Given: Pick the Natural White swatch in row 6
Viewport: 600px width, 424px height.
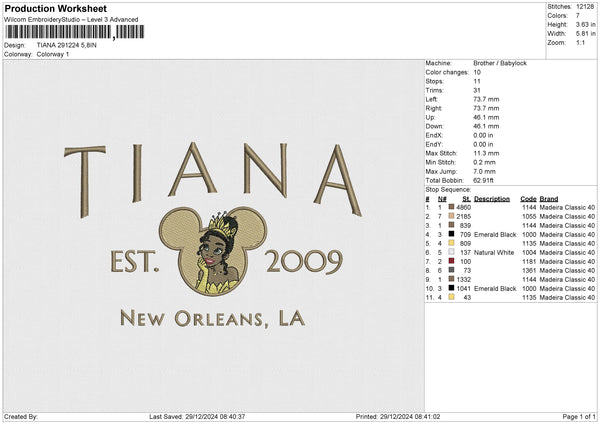Looking at the screenshot, I should pos(452,252).
